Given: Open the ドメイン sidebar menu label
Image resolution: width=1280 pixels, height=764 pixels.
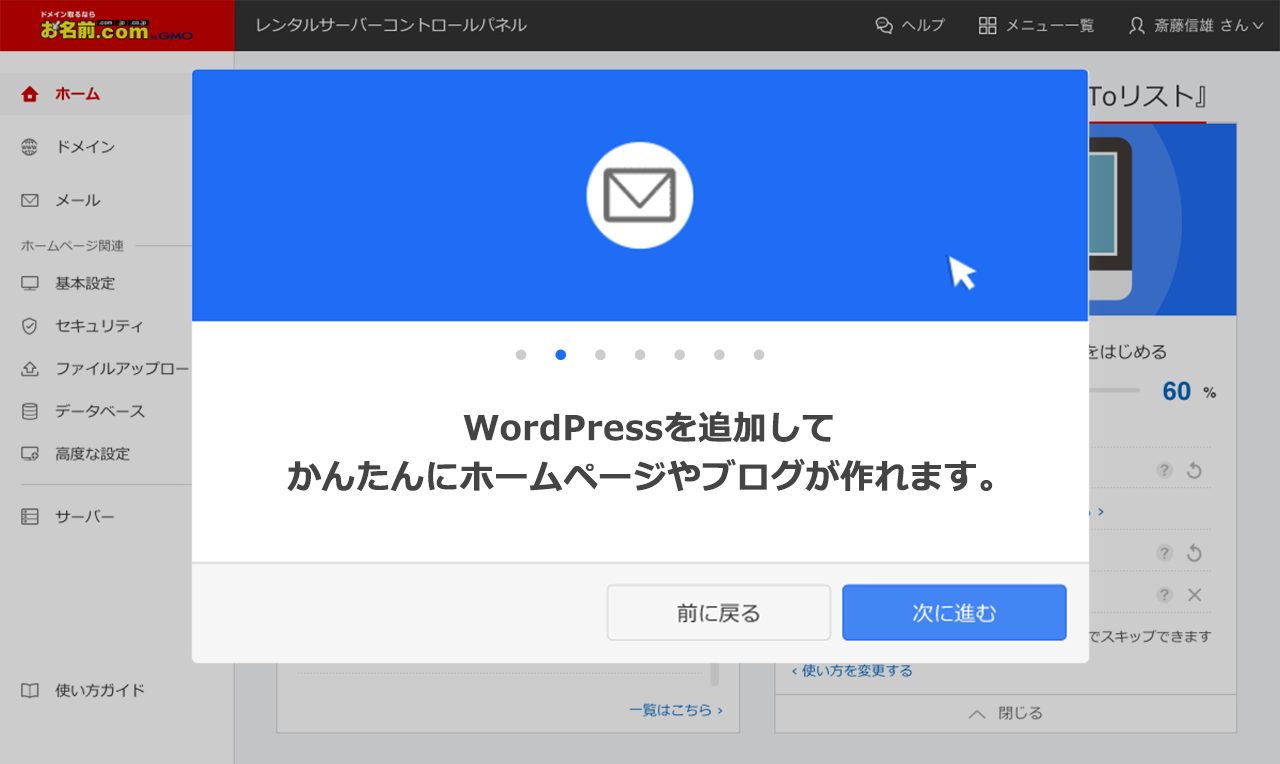Looking at the screenshot, I should click(x=85, y=147).
